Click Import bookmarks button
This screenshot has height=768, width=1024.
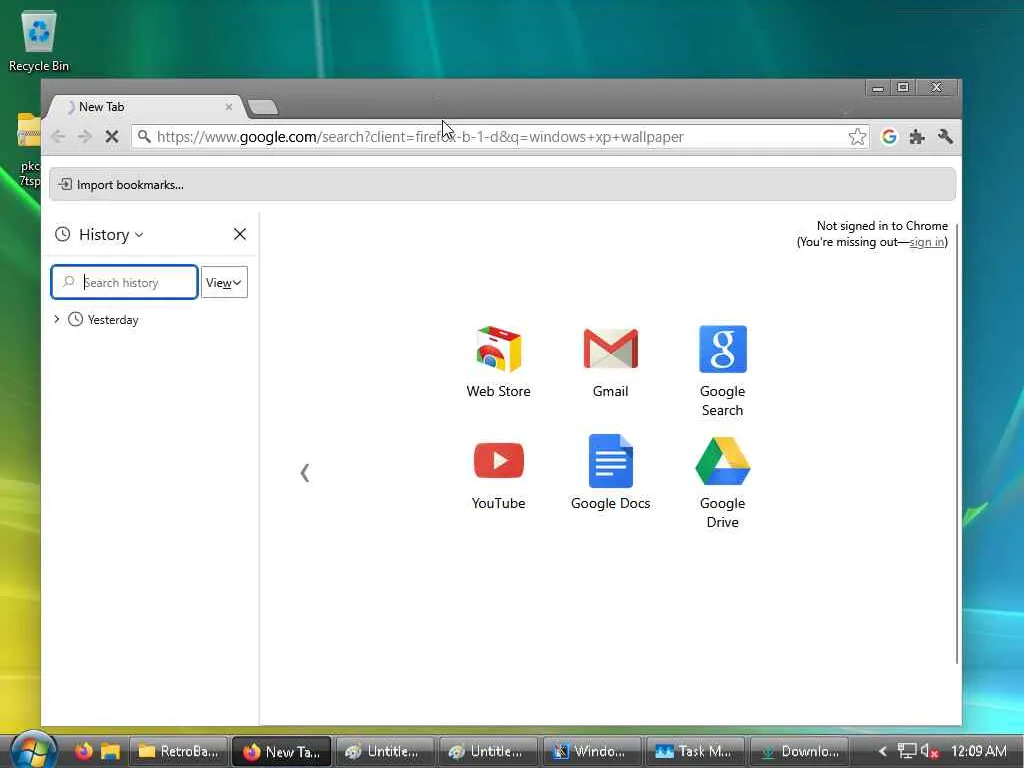121,185
